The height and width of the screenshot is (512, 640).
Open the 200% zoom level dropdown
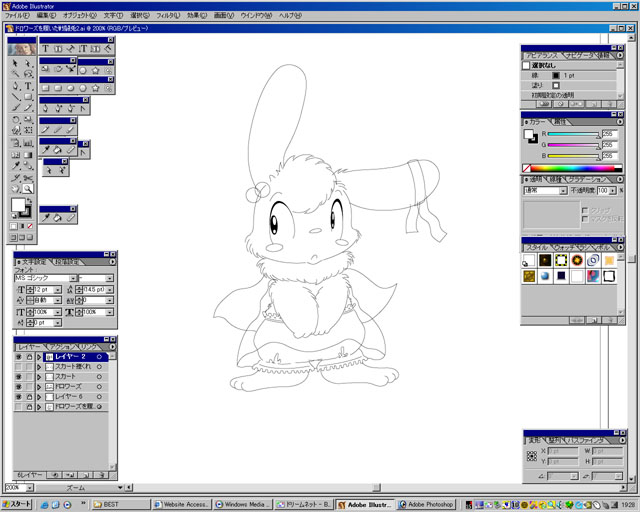click(x=29, y=488)
